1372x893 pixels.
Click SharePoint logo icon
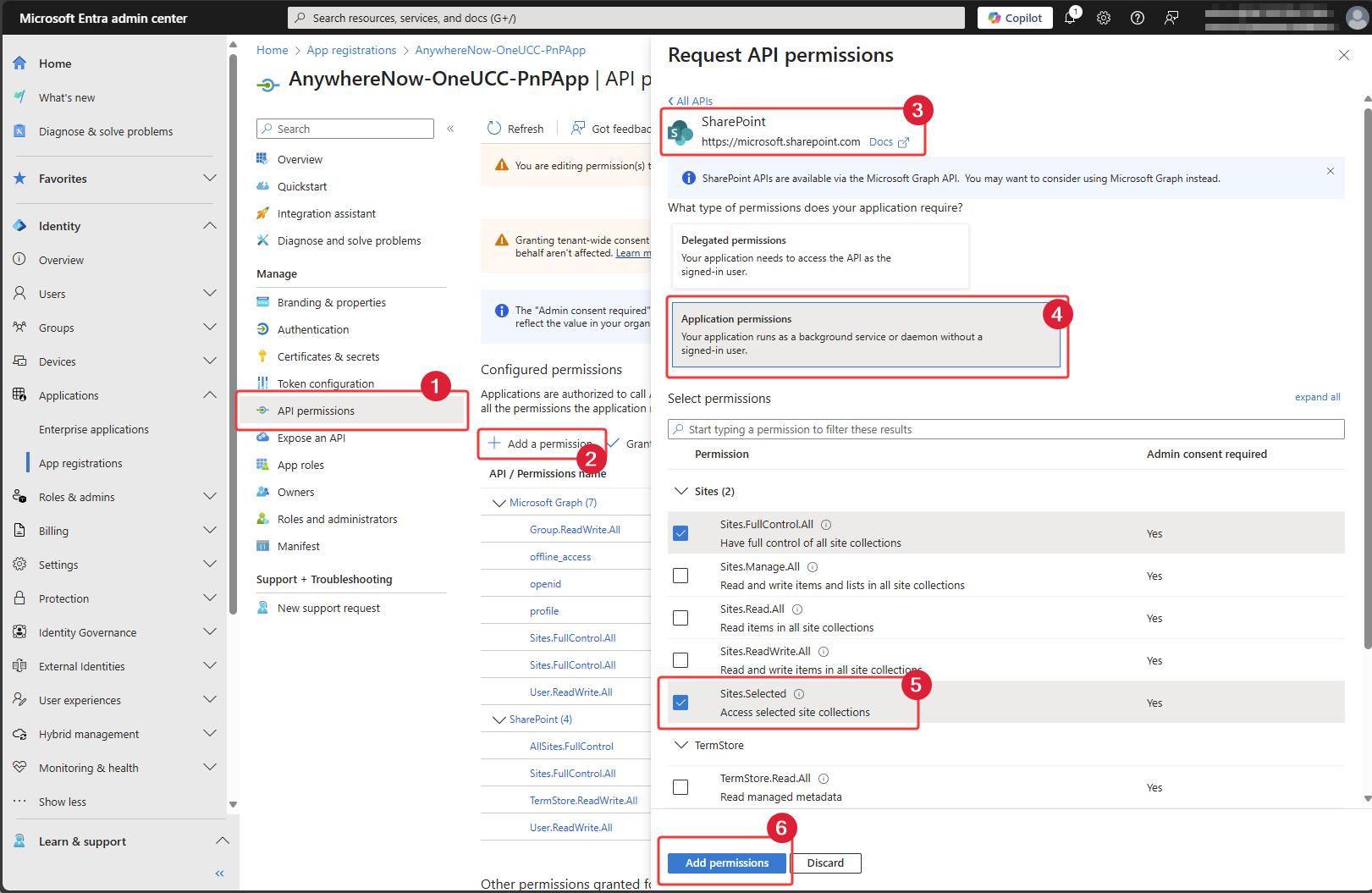680,132
